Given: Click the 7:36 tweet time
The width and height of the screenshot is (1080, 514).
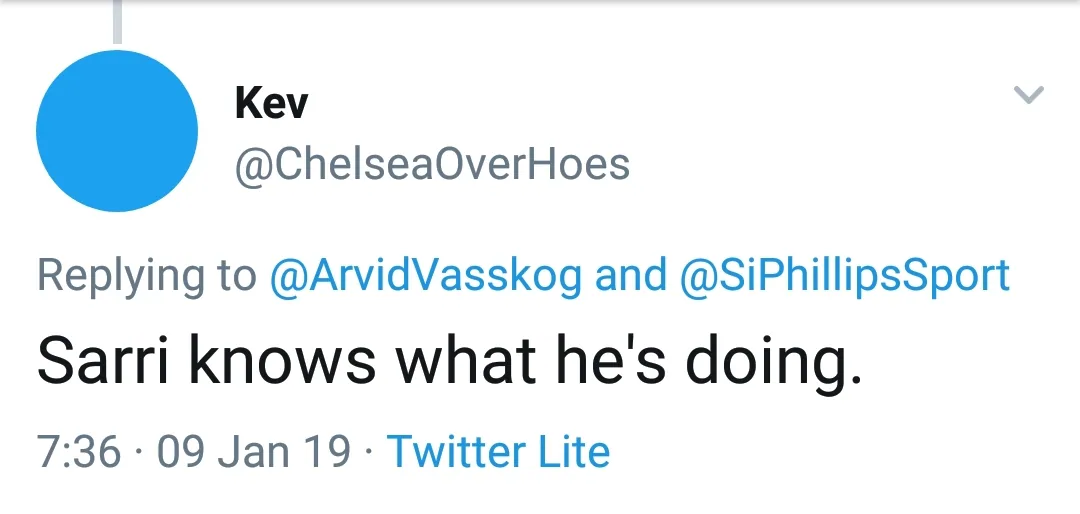Looking at the screenshot, I should coord(79,452).
